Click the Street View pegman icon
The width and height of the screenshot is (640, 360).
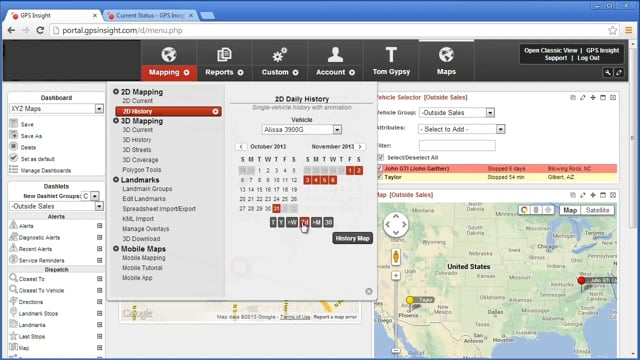(x=396, y=257)
